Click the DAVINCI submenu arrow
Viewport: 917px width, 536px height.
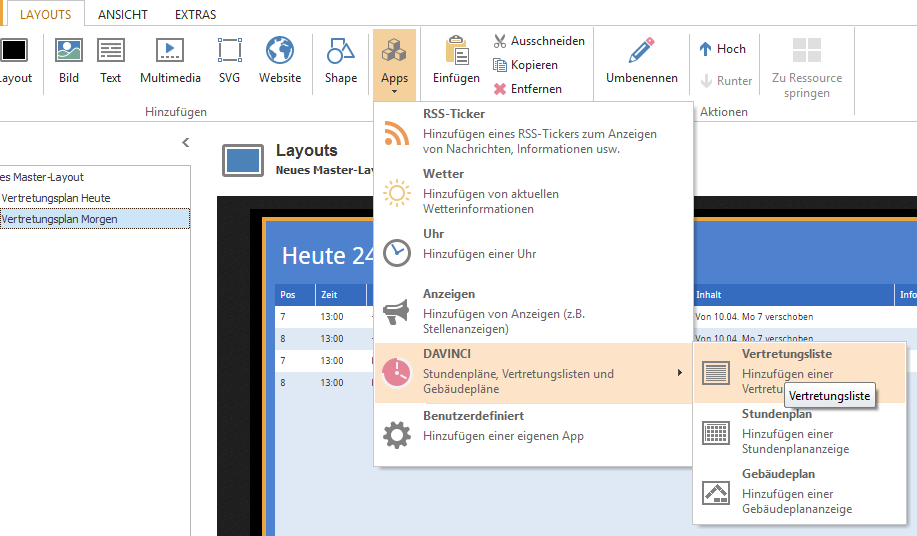(x=680, y=373)
